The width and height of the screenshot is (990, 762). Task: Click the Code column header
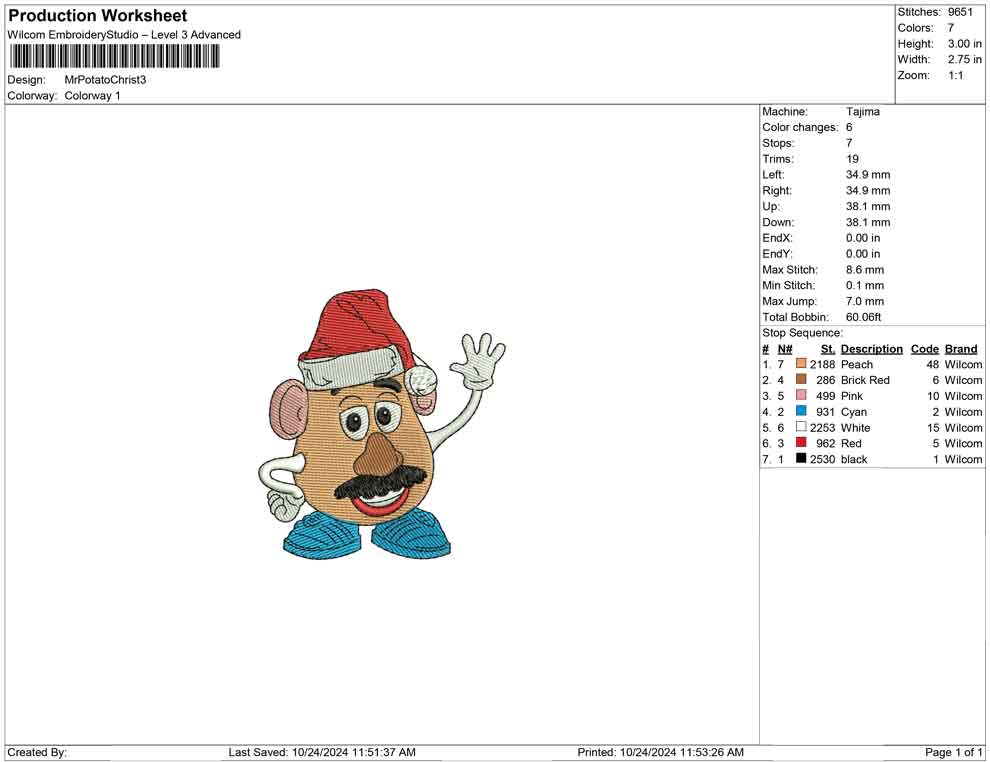[x=925, y=349]
